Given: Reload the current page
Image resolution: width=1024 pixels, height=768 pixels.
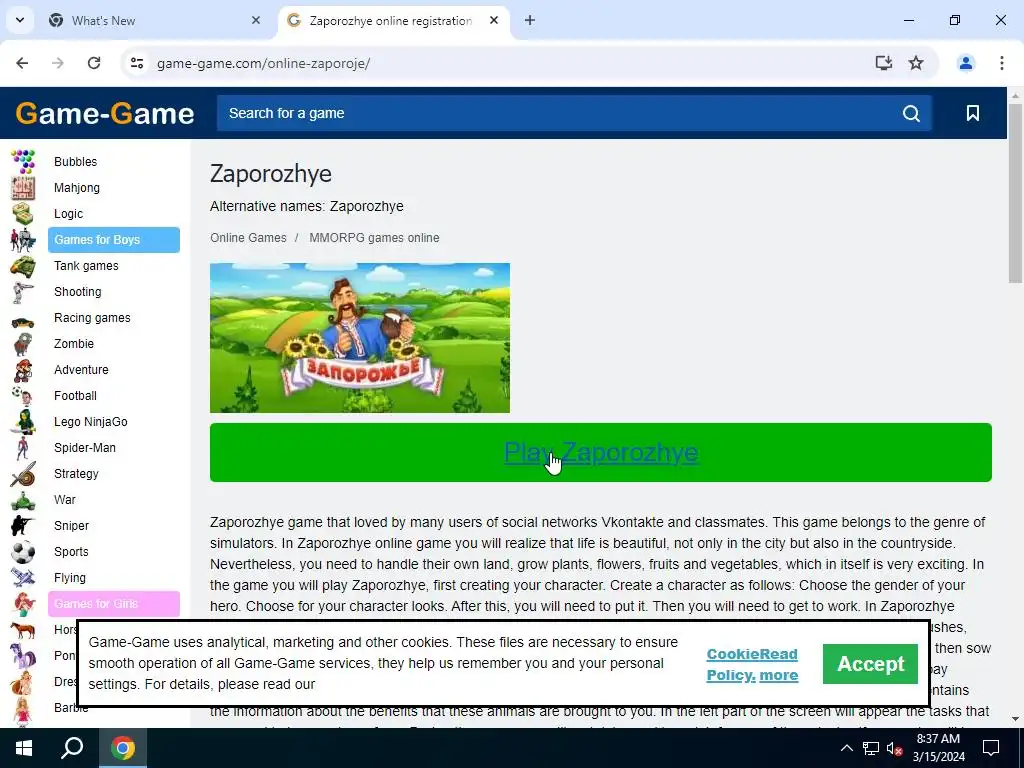Looking at the screenshot, I should pos(94,63).
